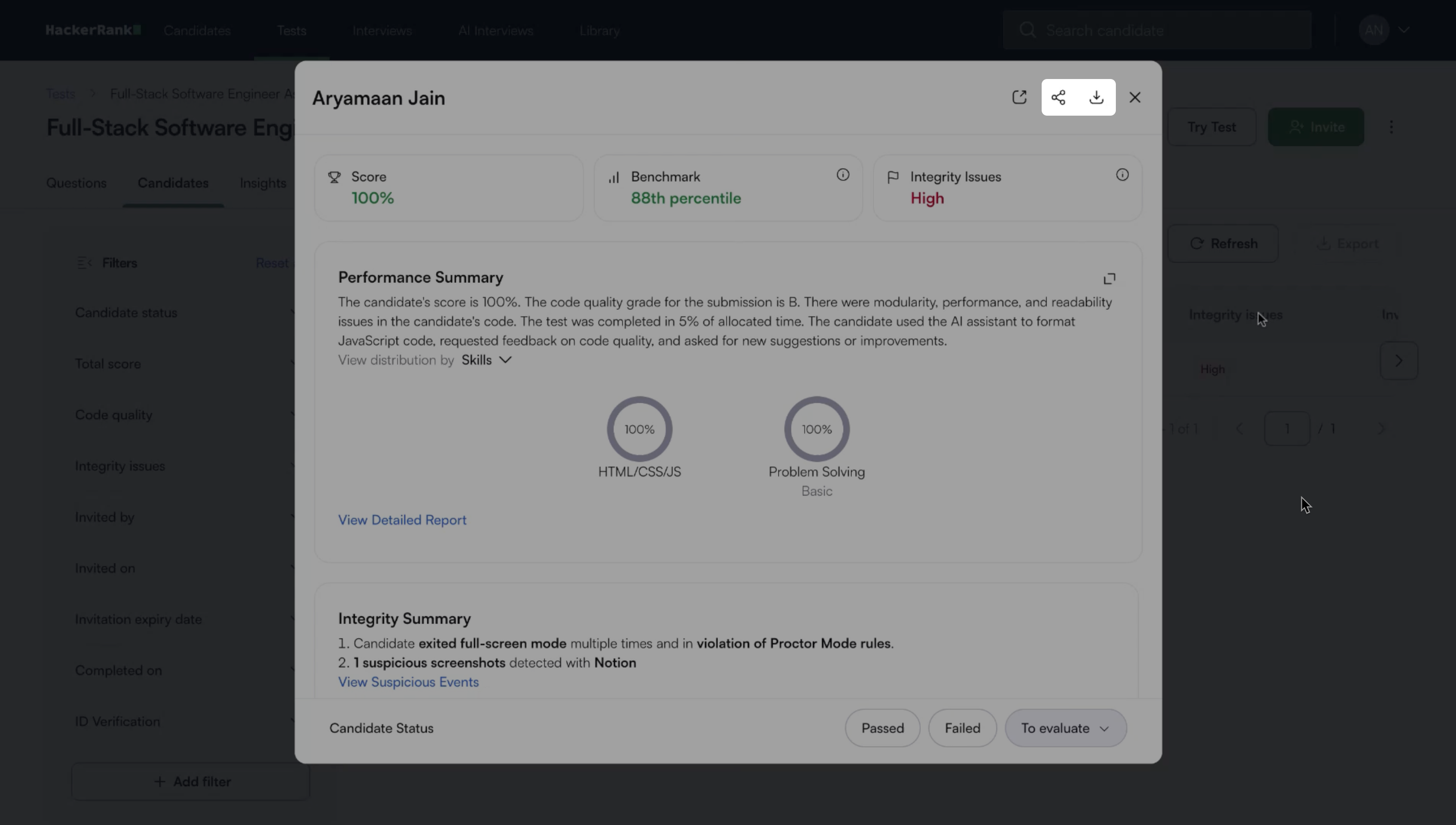Open the Skills distribution dropdown
This screenshot has height=825, width=1456.
(x=487, y=360)
